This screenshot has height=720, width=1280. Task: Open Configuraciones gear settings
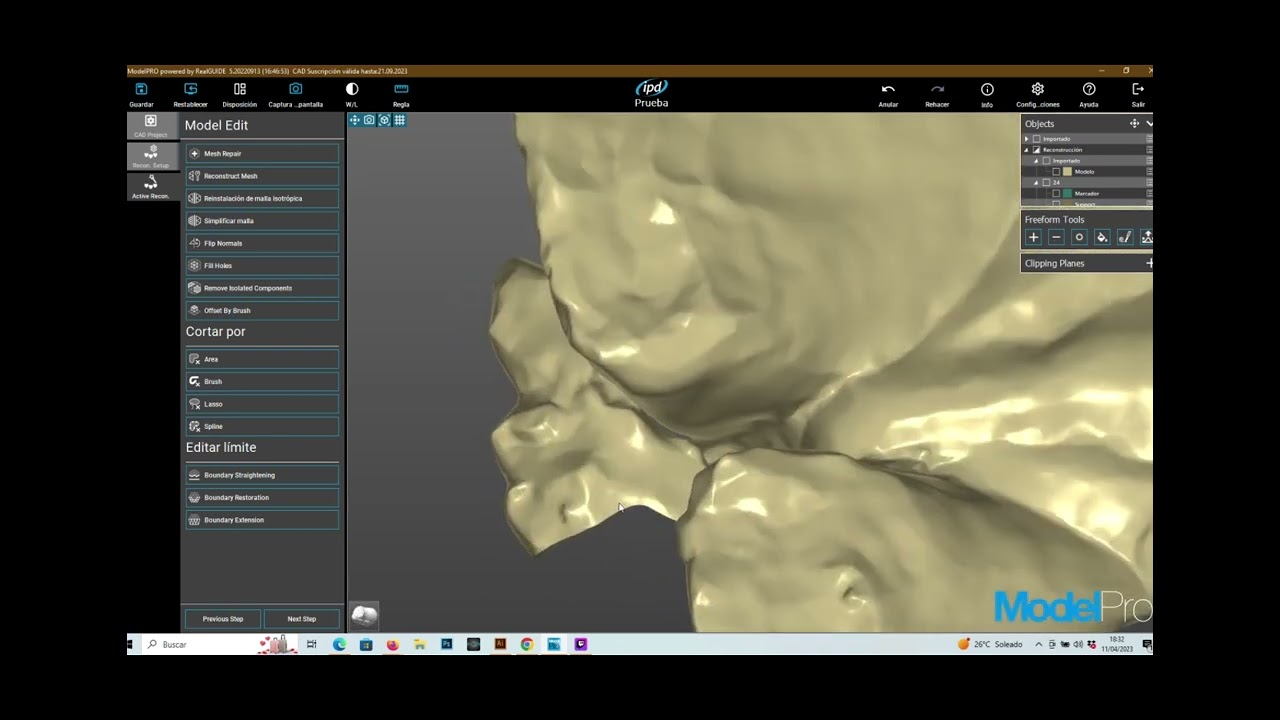(x=1038, y=90)
